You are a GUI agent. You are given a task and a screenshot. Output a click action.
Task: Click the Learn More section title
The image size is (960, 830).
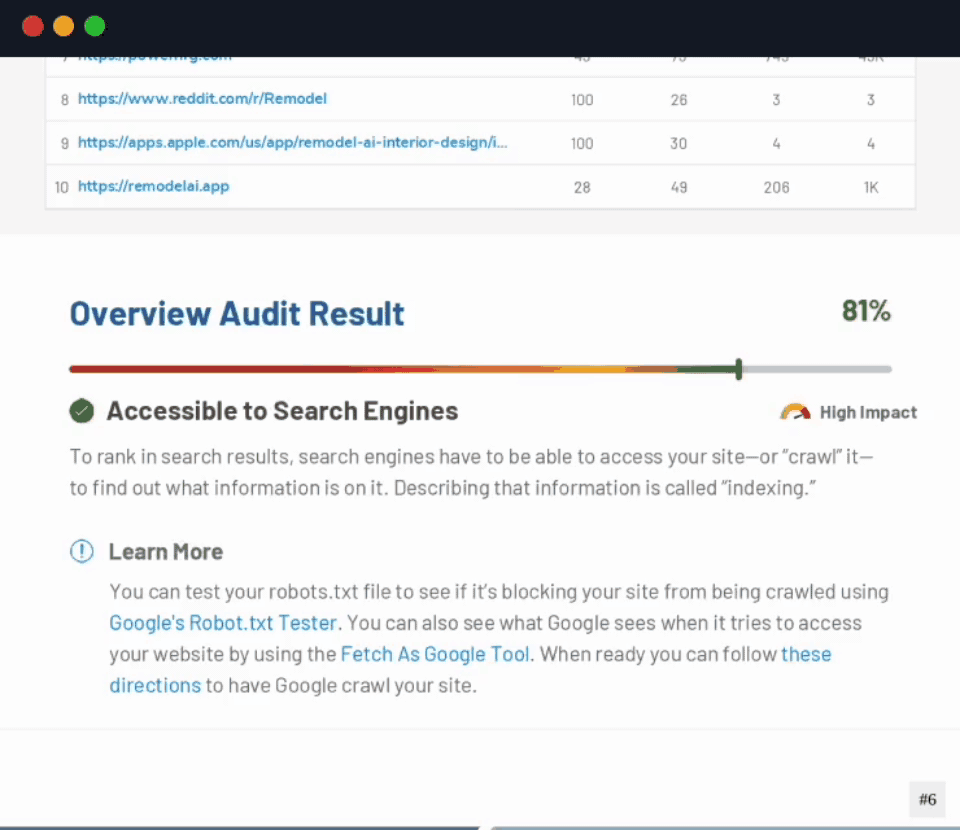[x=166, y=551]
